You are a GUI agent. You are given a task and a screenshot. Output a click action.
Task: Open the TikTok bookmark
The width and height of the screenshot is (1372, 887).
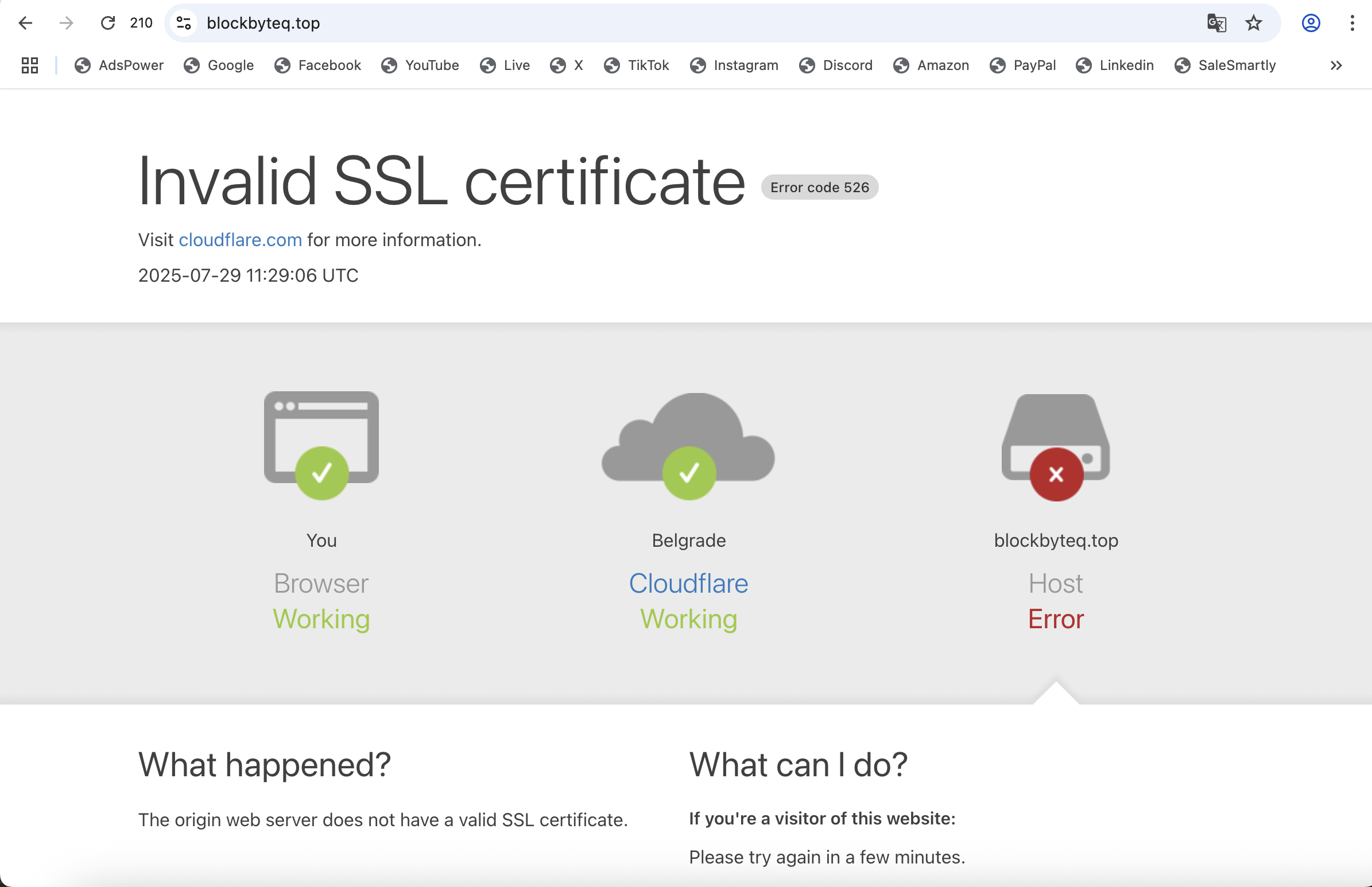(x=636, y=65)
